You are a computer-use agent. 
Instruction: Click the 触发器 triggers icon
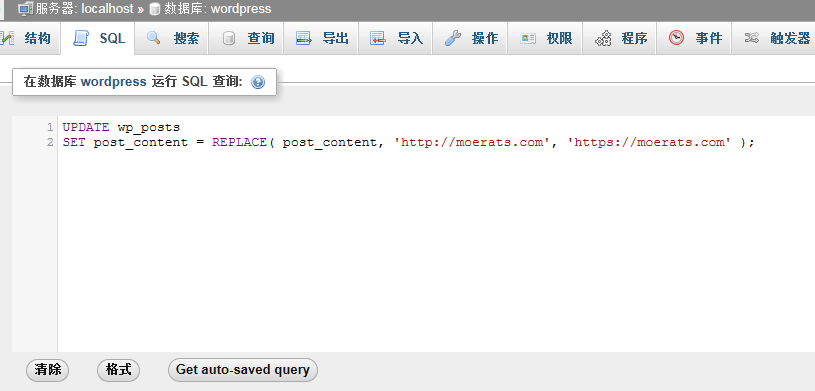pos(752,38)
